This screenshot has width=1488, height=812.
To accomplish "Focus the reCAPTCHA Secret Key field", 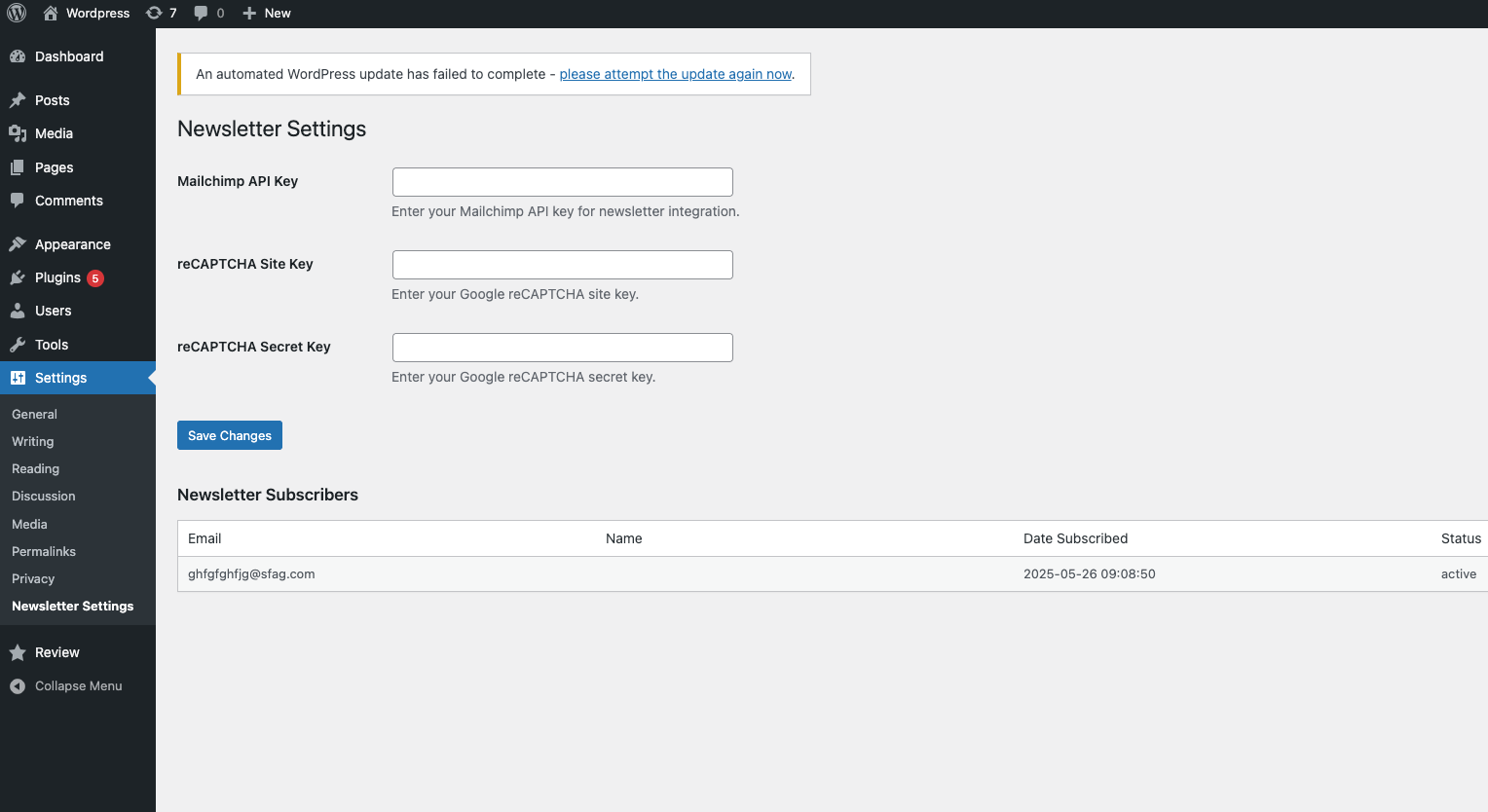I will (x=563, y=348).
